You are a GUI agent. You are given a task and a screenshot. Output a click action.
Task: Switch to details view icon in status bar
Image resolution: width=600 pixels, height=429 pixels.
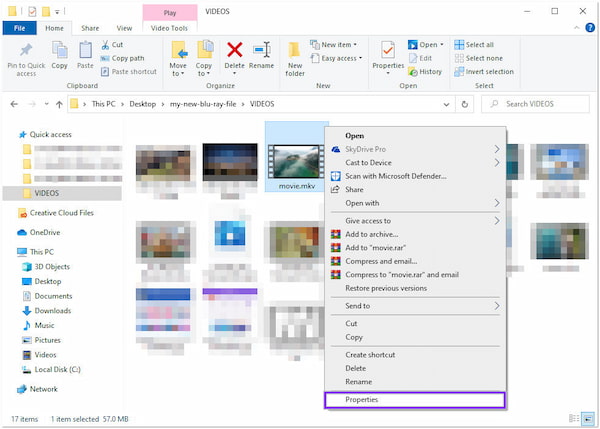[x=574, y=418]
